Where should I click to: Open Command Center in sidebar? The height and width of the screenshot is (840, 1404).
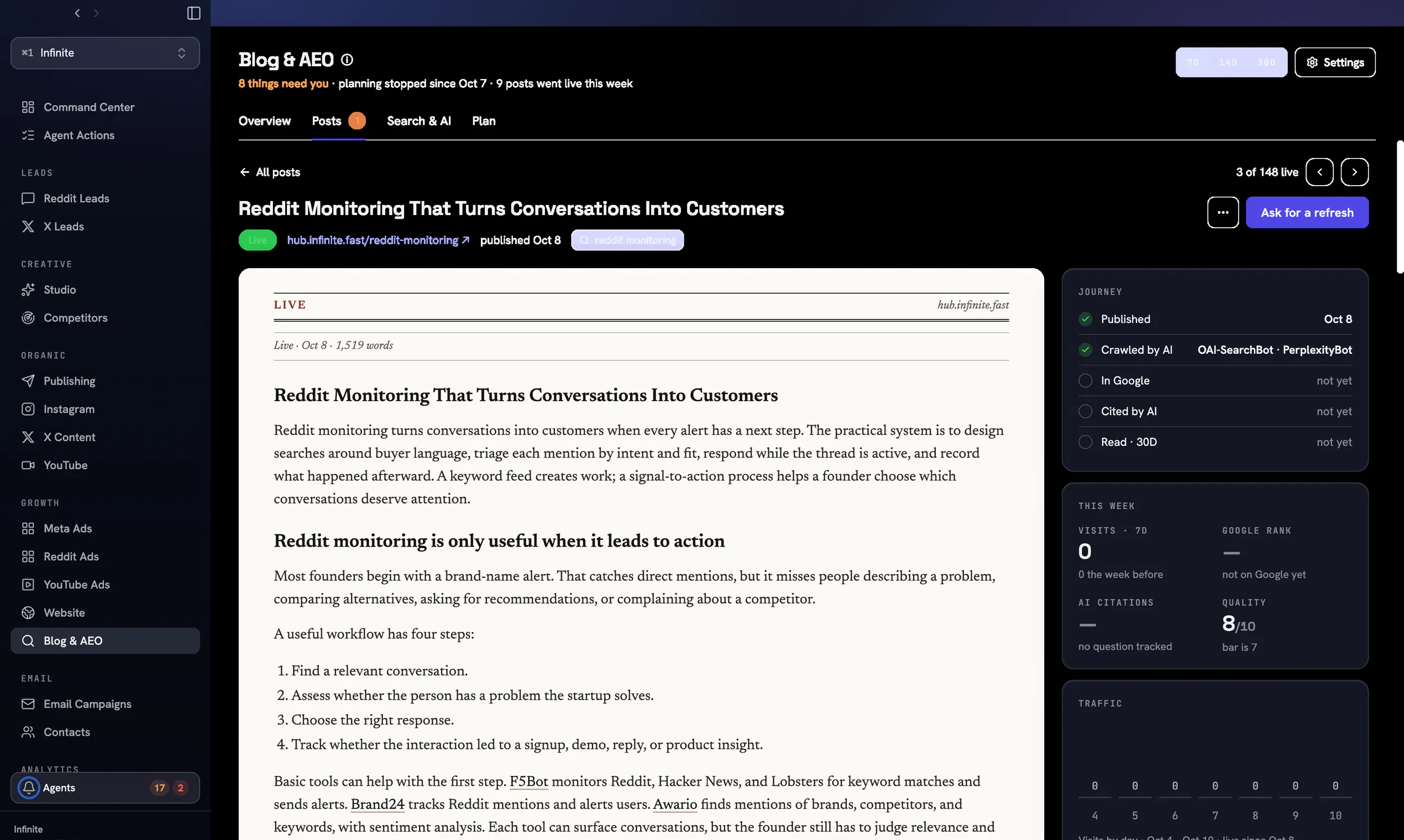click(105, 107)
